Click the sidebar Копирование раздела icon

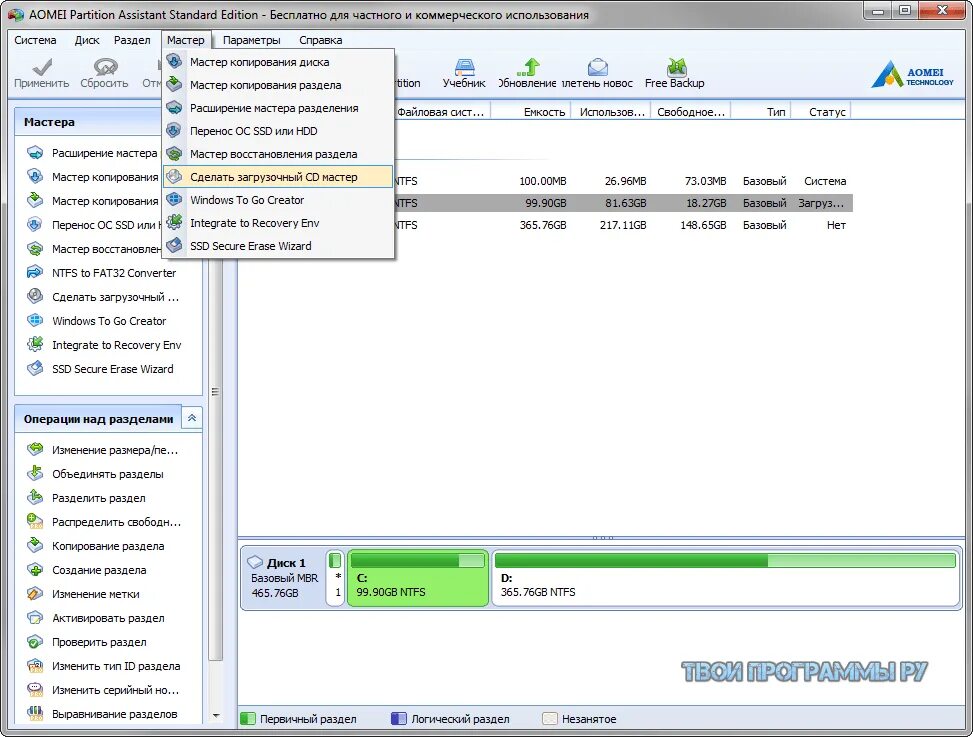(35, 545)
